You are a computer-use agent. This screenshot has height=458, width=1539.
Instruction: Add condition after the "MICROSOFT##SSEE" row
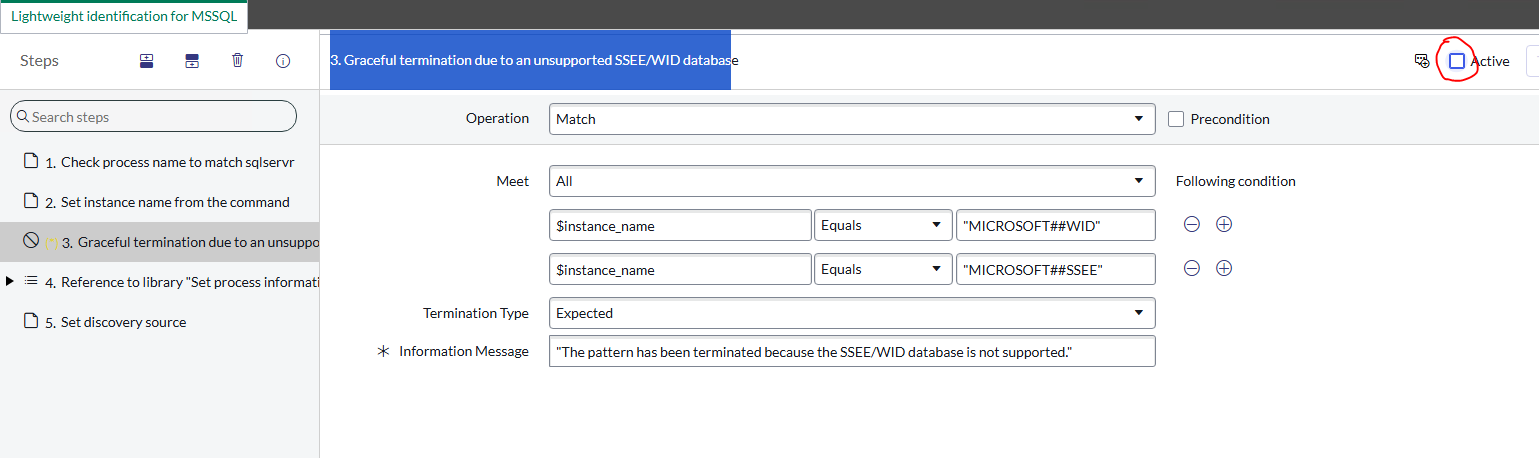1224,269
